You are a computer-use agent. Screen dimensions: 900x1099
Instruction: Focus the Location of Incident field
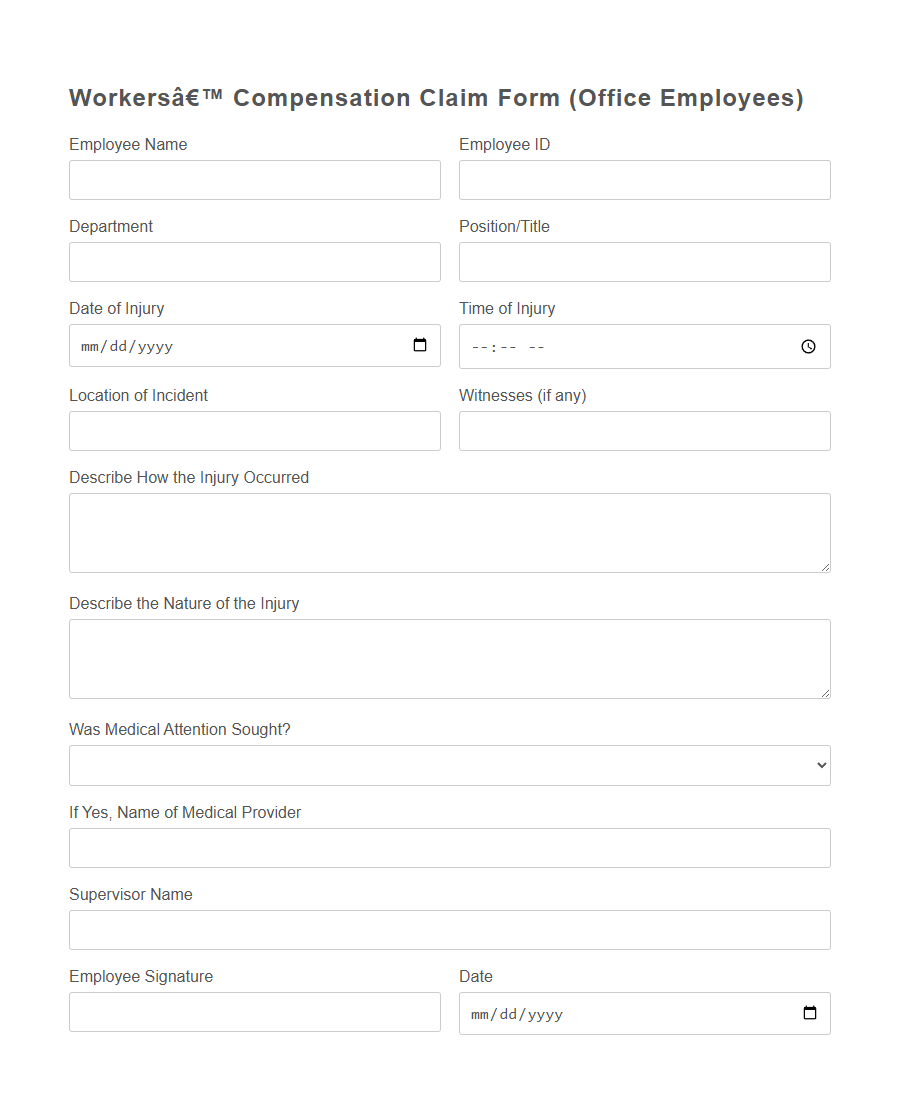254,431
